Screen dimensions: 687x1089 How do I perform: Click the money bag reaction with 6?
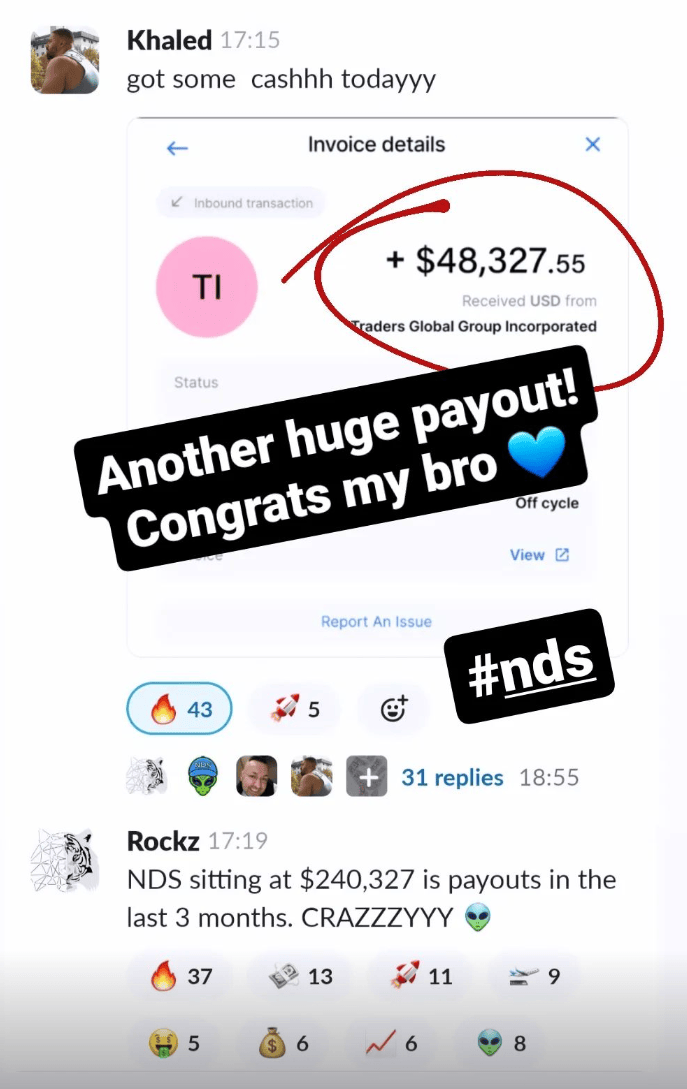point(283,1043)
